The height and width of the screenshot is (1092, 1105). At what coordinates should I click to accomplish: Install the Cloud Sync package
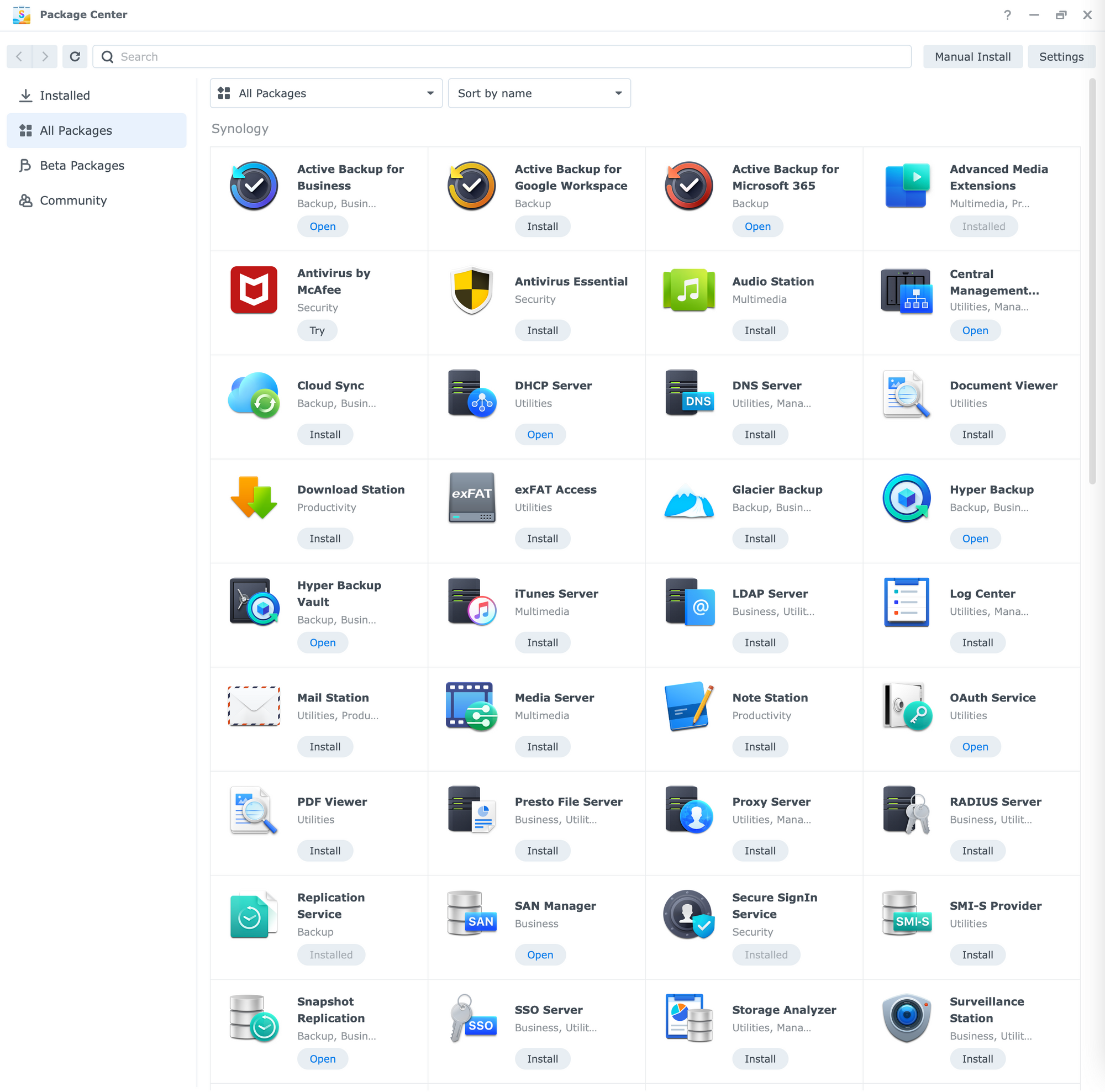point(325,435)
